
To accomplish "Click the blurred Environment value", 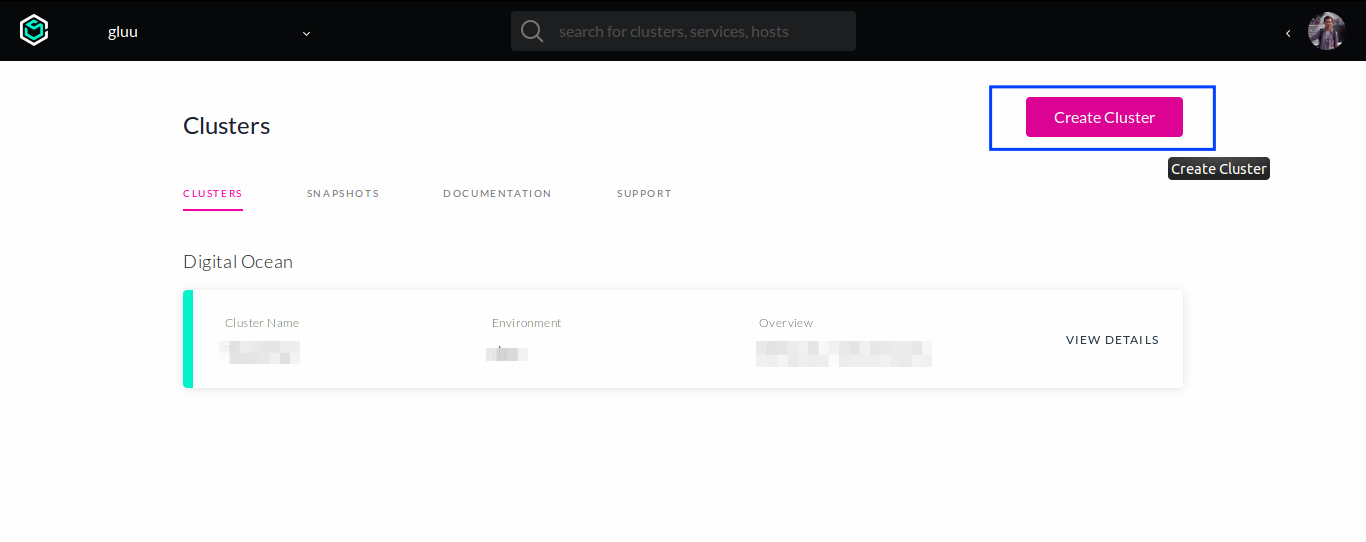I will coord(508,353).
